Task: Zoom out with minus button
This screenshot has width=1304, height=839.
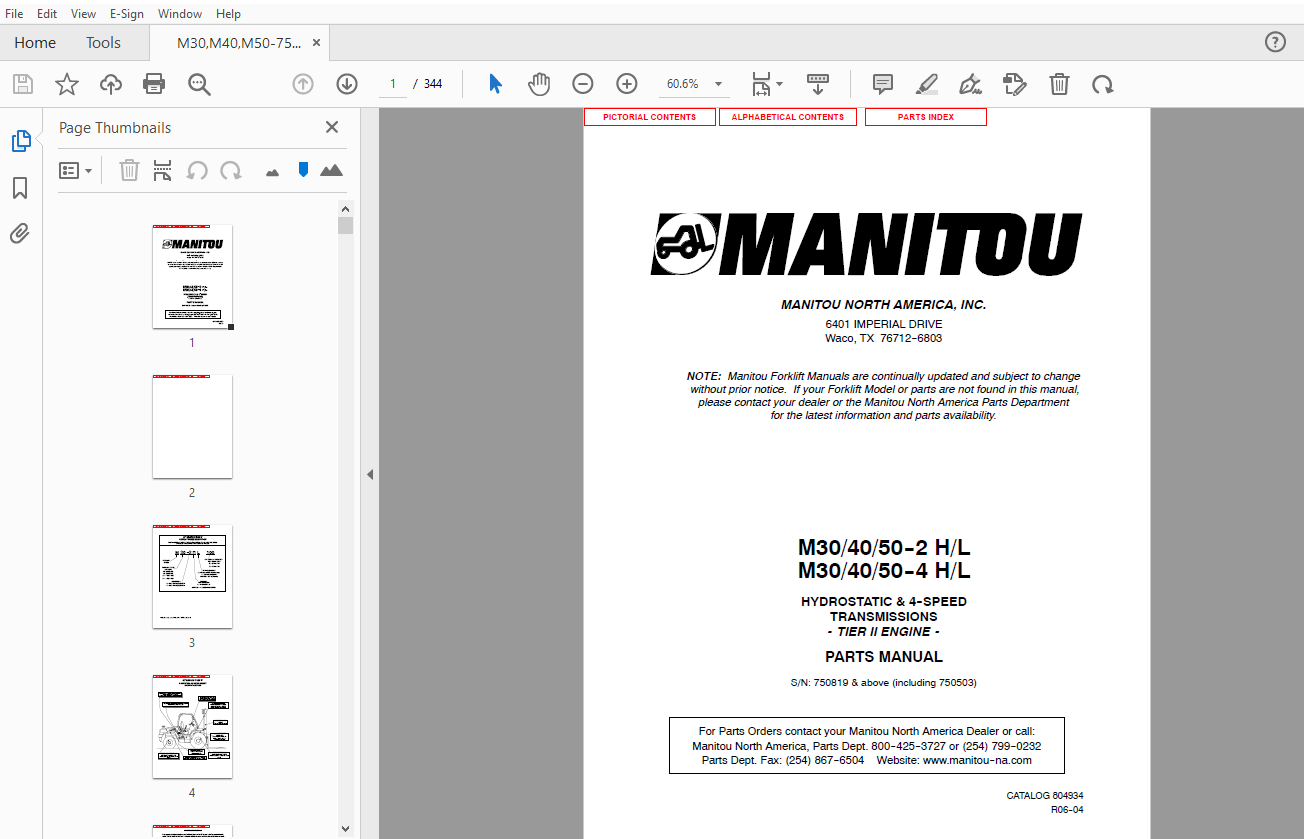Action: (583, 84)
